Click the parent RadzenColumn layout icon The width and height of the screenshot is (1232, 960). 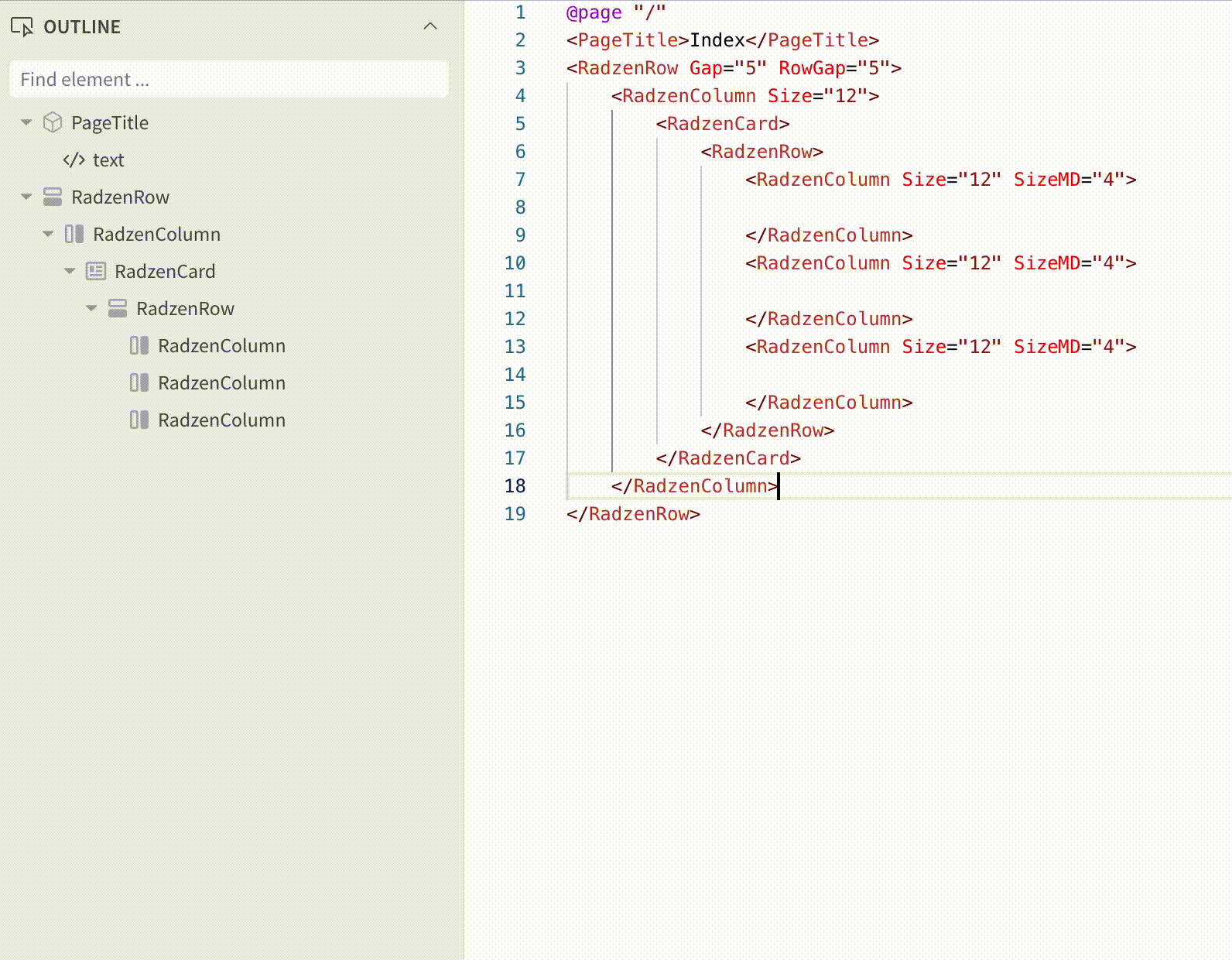coord(74,234)
